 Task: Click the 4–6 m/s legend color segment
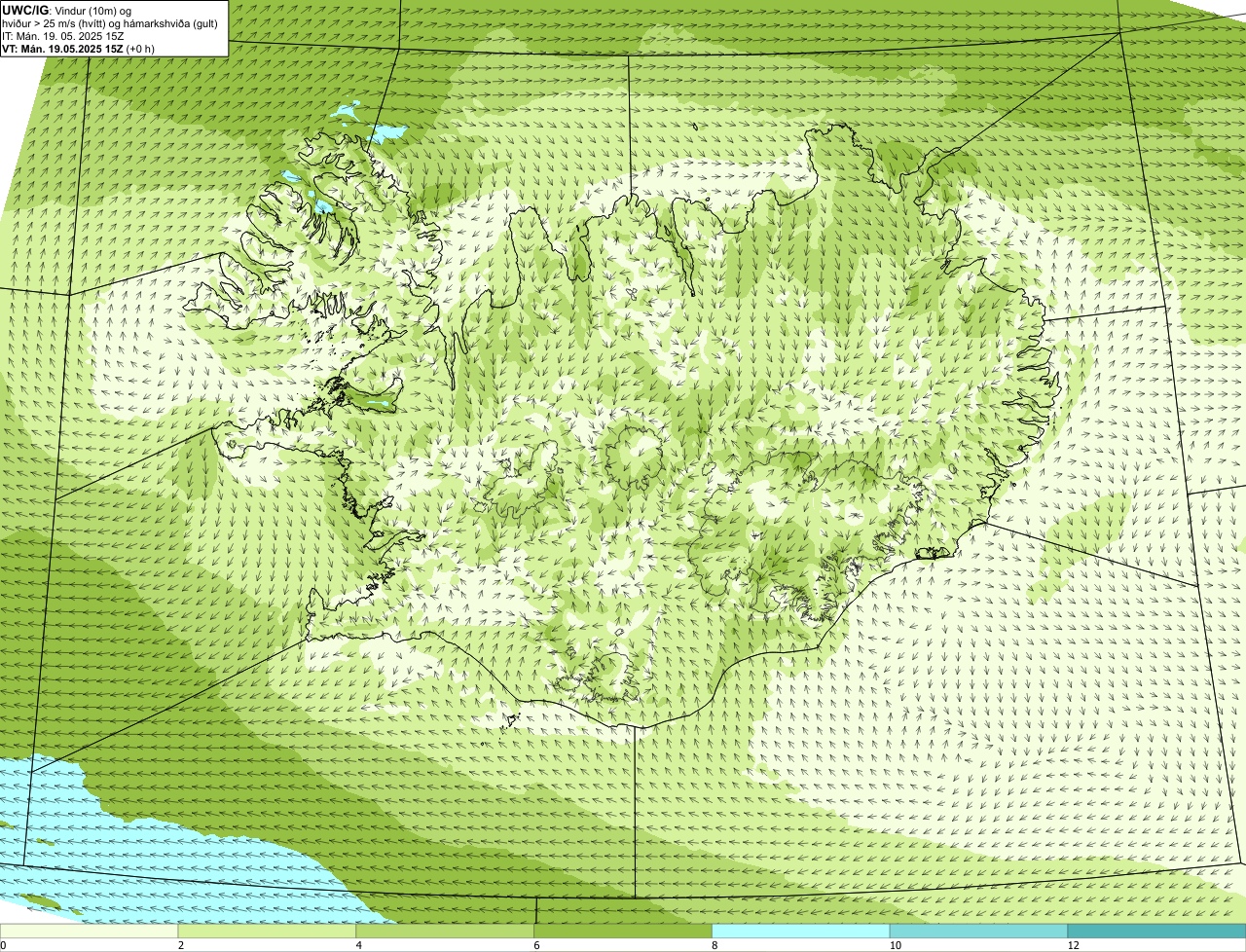point(446,932)
